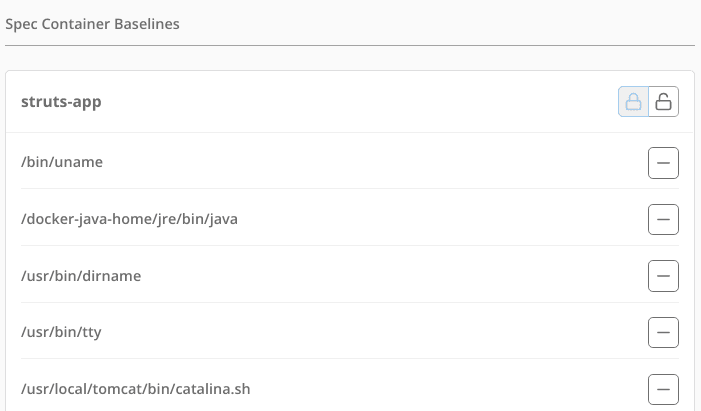Click the struts-app container name
The image size is (701, 411).
(61, 102)
